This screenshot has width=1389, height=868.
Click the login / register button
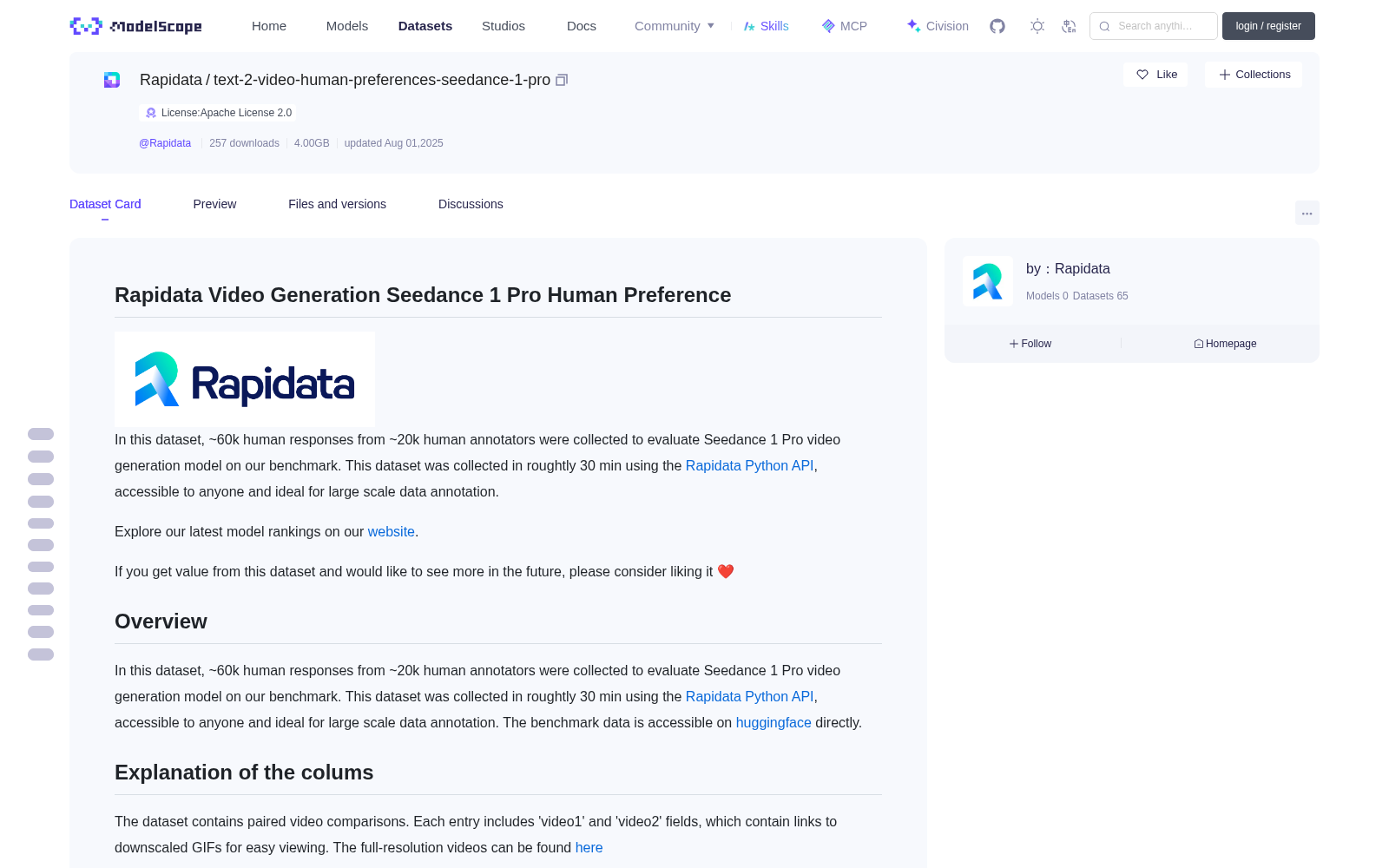tap(1268, 26)
